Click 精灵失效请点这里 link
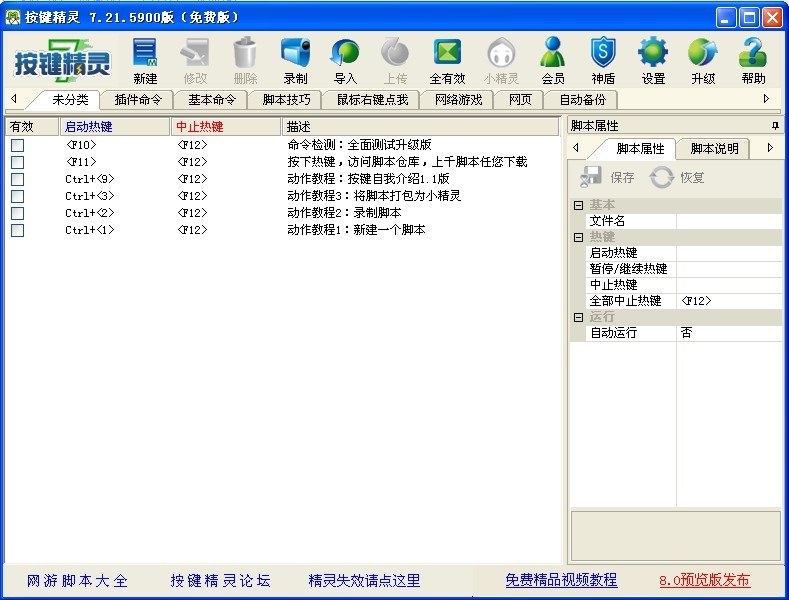 tap(364, 581)
